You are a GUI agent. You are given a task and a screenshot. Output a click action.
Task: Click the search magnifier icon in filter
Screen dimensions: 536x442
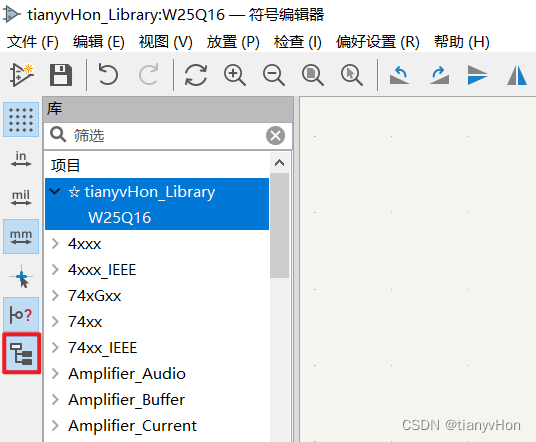[x=58, y=135]
